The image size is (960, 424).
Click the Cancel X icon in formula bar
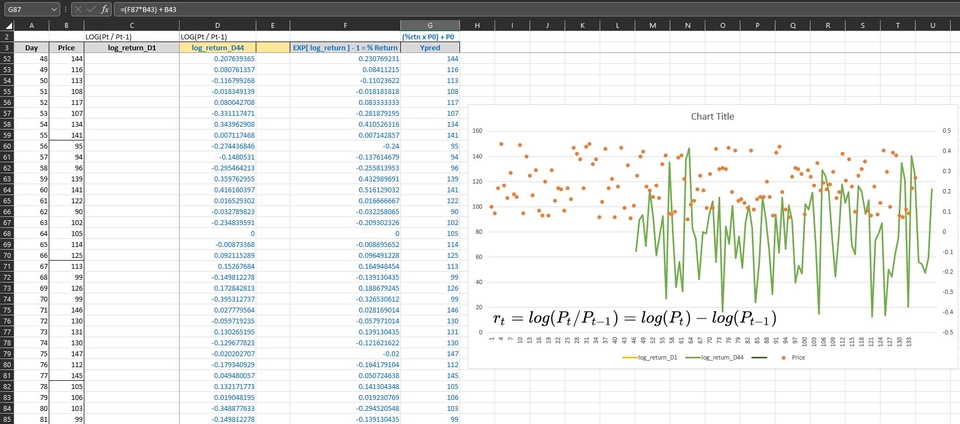80,9
